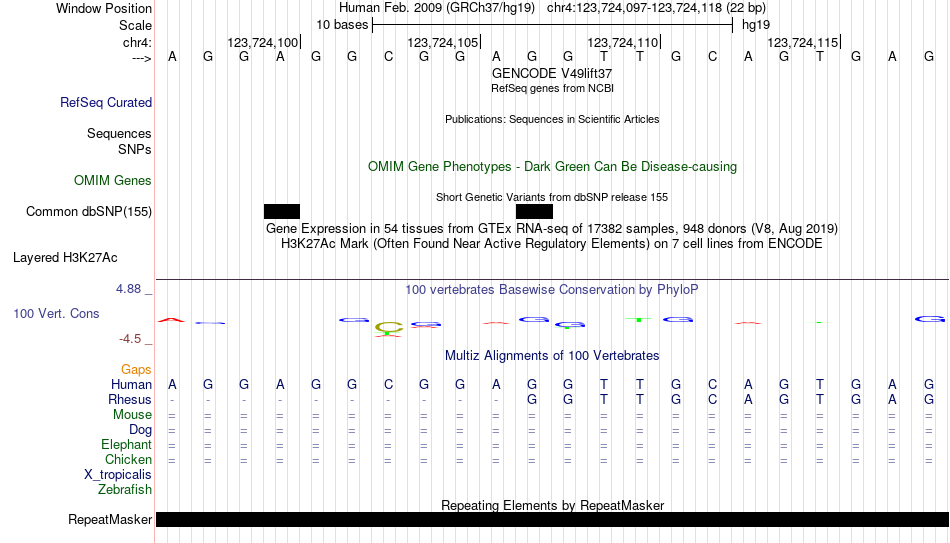Click Repeating Elements by RepeatMasker title

(x=553, y=505)
